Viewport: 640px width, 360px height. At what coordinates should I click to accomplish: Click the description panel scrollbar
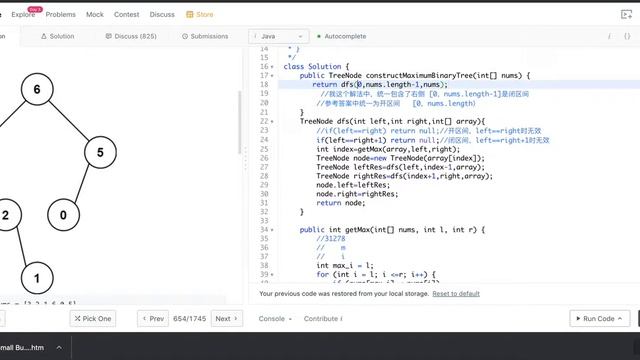coord(240,122)
